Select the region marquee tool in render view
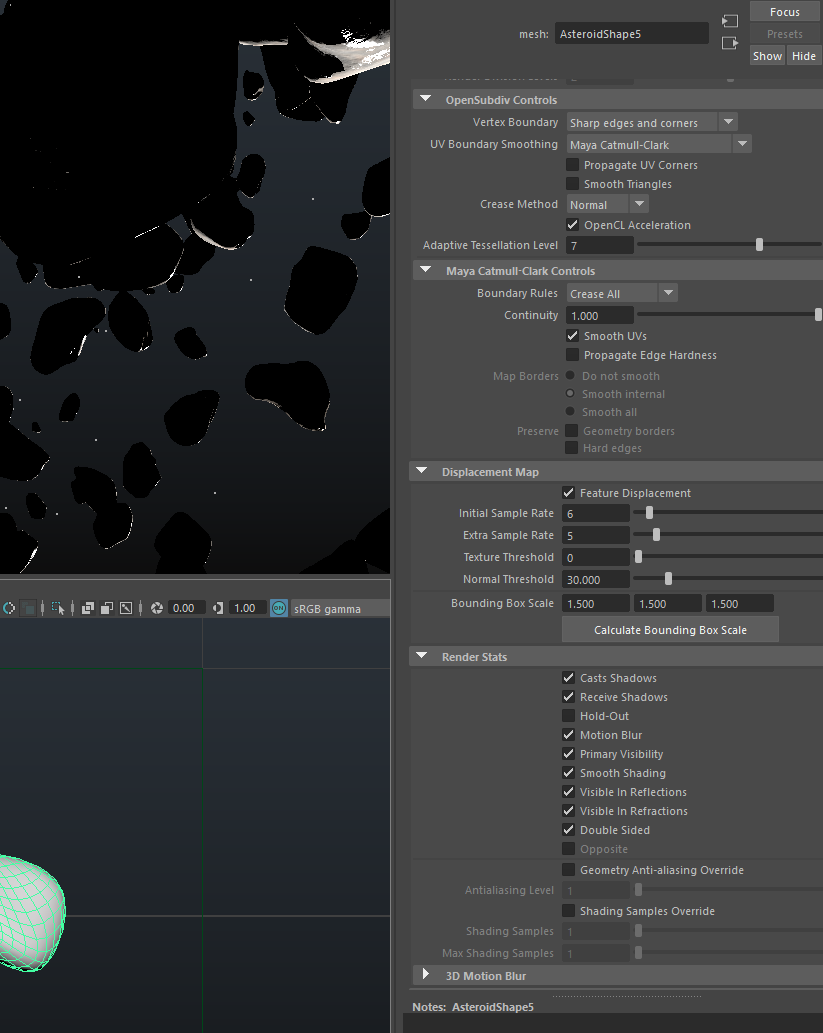This screenshot has width=823, height=1033. tap(56, 608)
